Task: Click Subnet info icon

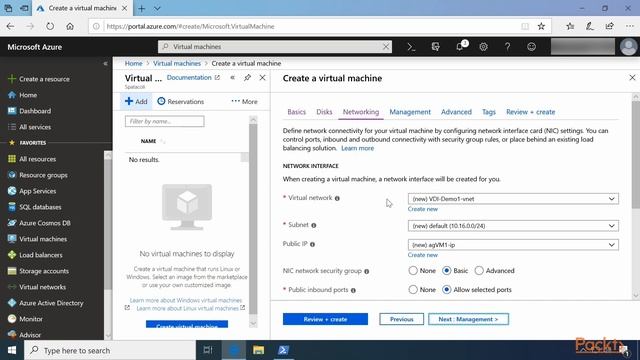Action: (x=314, y=225)
